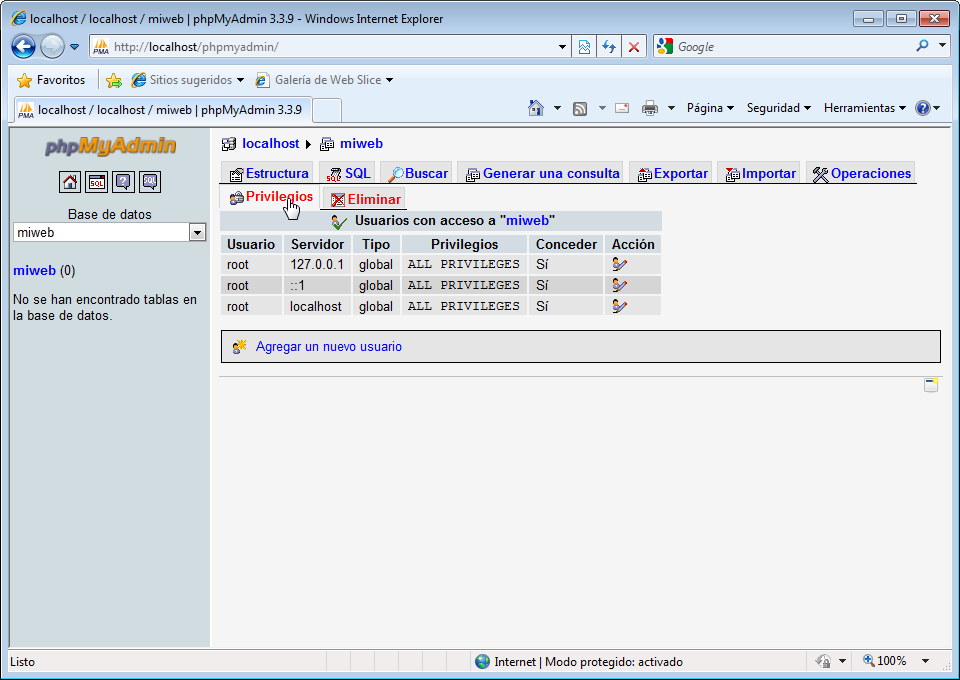Open phpMyAdmin home icon in sidebar

tap(70, 182)
